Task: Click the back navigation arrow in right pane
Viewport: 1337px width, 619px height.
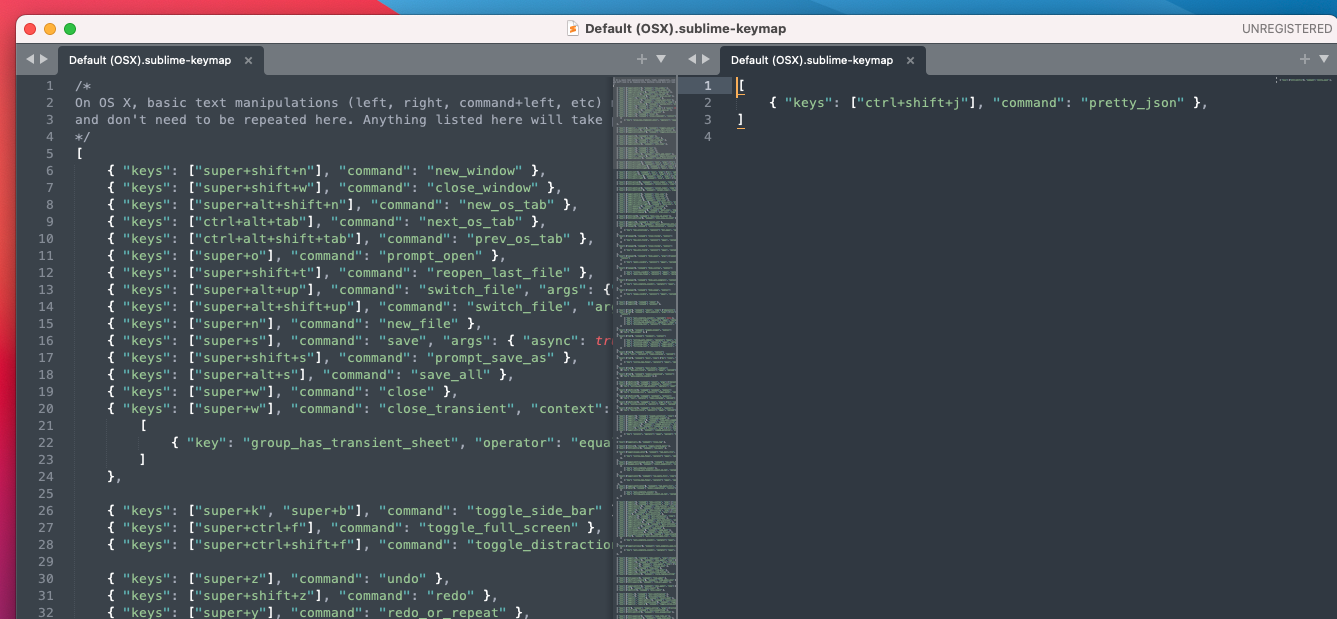Action: (x=691, y=59)
